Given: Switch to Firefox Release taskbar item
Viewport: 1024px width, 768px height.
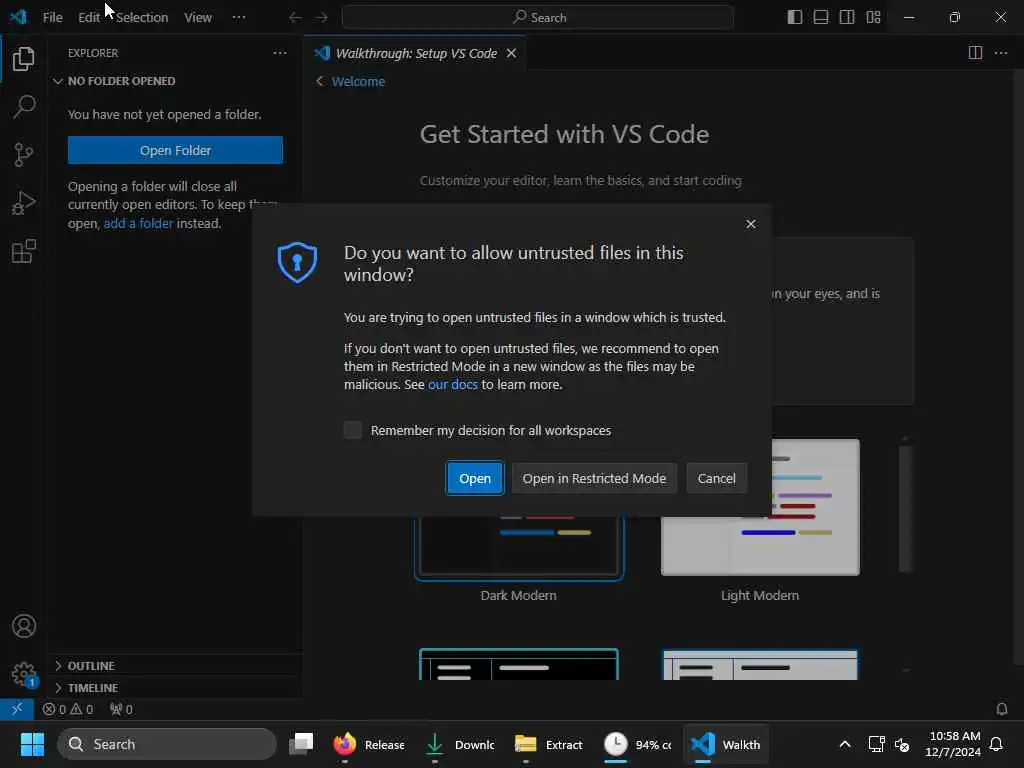Looking at the screenshot, I should coord(370,744).
